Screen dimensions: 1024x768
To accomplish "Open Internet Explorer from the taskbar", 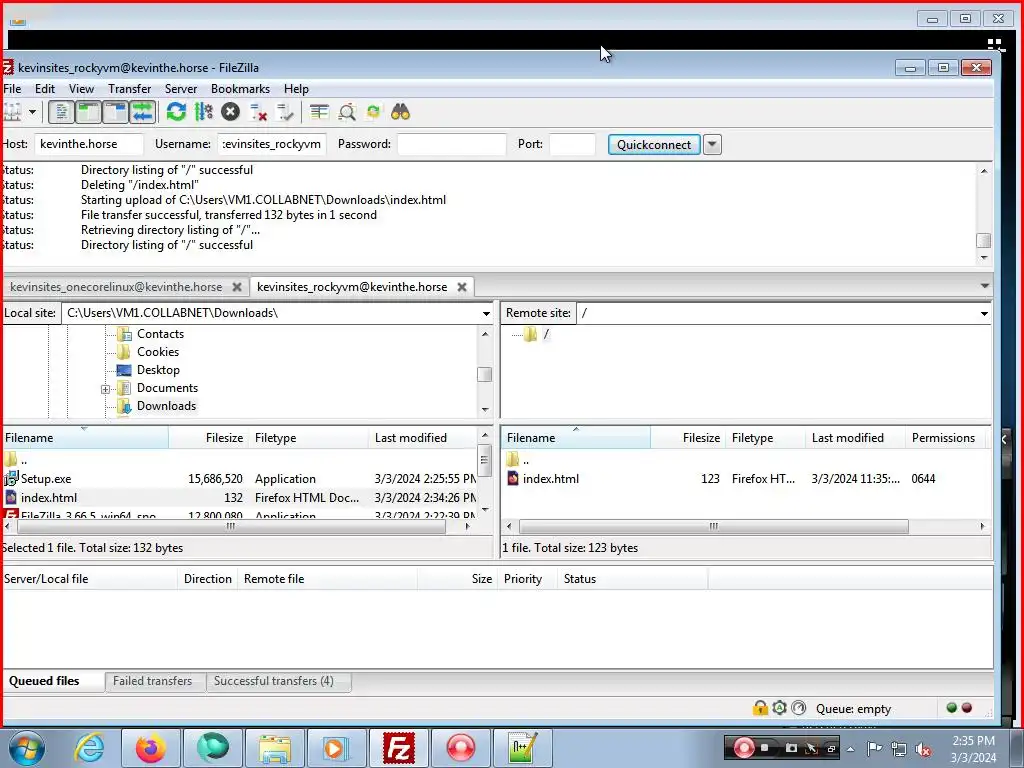I will click(x=88, y=748).
